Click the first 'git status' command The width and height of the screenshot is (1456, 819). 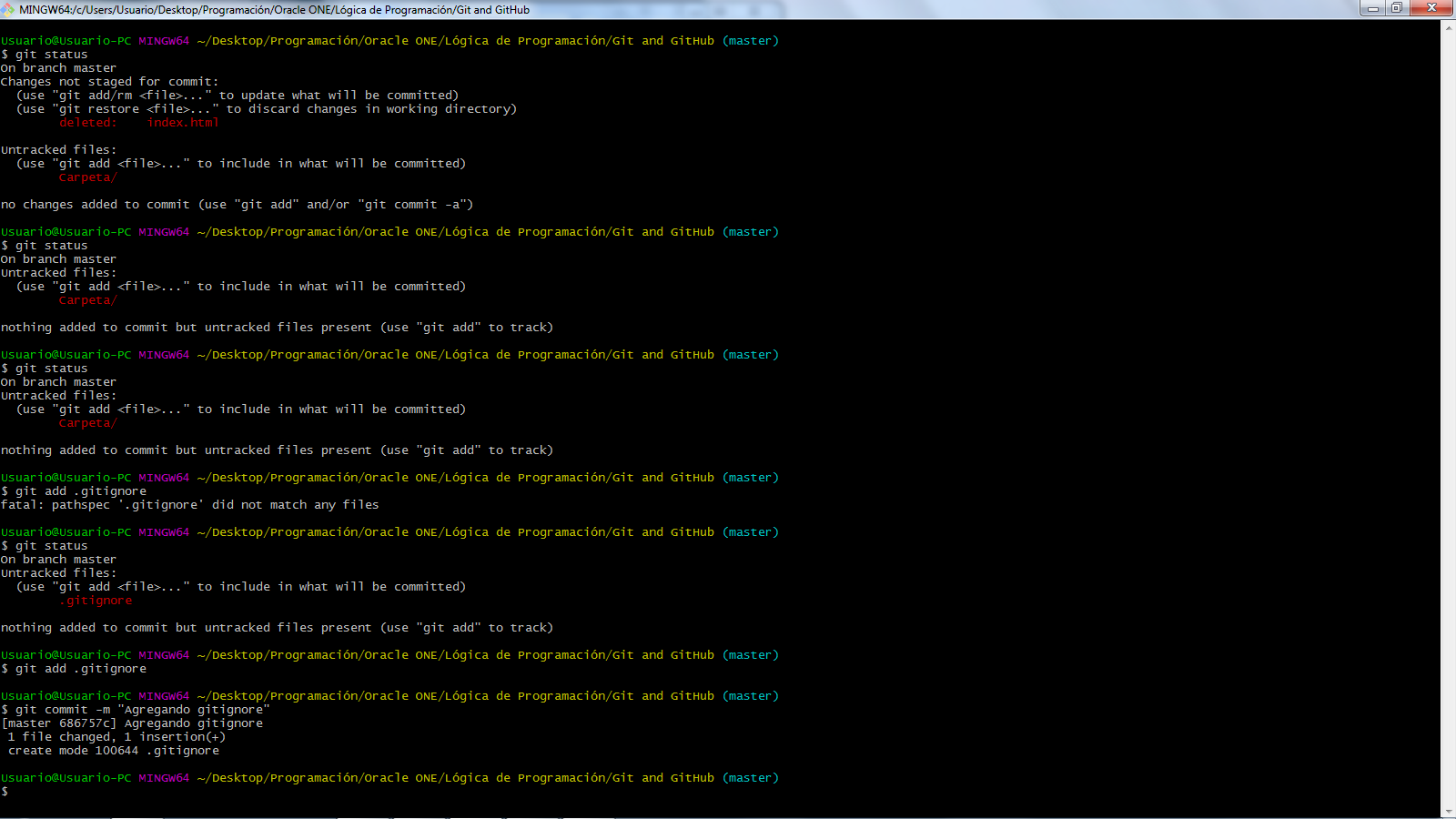52,55
